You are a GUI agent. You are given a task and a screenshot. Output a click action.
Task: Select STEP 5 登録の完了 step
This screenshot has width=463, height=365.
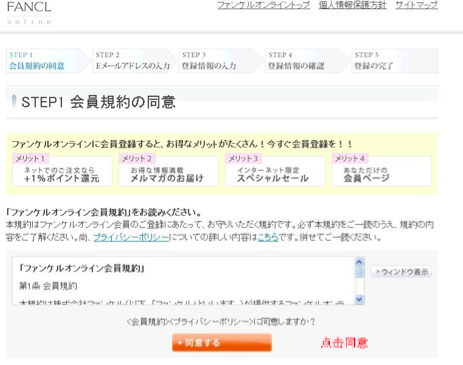(x=395, y=61)
